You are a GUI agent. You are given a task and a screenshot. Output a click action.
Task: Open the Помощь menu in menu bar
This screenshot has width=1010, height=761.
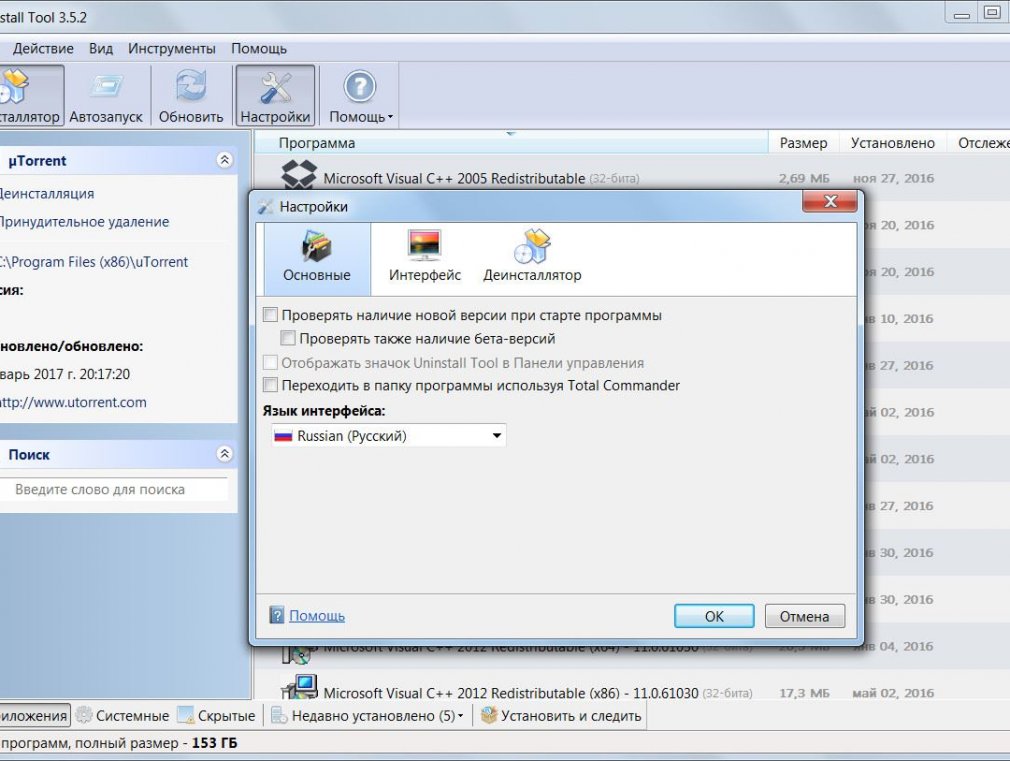pyautogui.click(x=259, y=49)
